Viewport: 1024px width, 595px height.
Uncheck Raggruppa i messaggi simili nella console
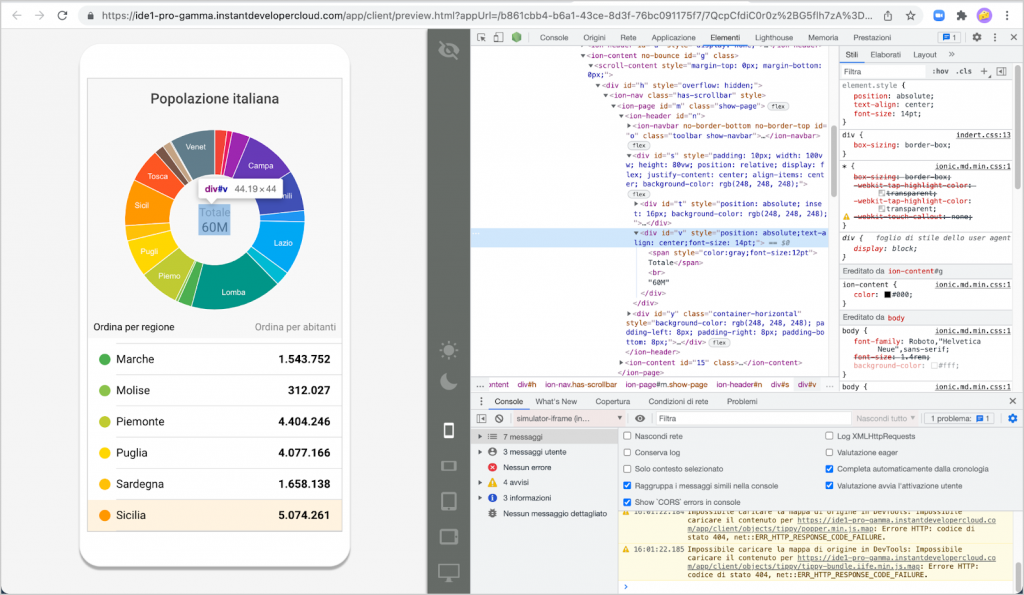(x=627, y=485)
